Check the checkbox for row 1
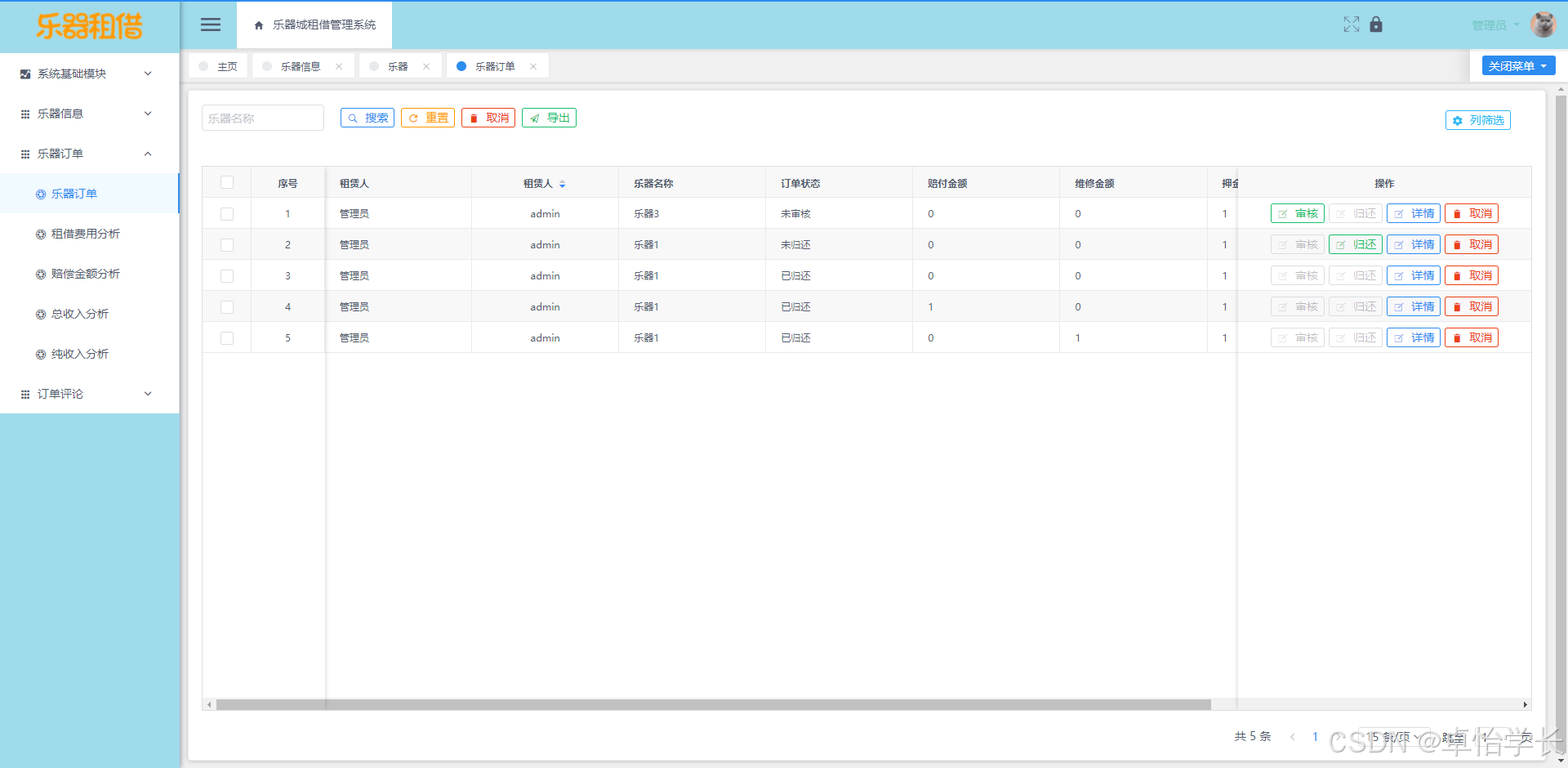The width and height of the screenshot is (1568, 768). [227, 214]
